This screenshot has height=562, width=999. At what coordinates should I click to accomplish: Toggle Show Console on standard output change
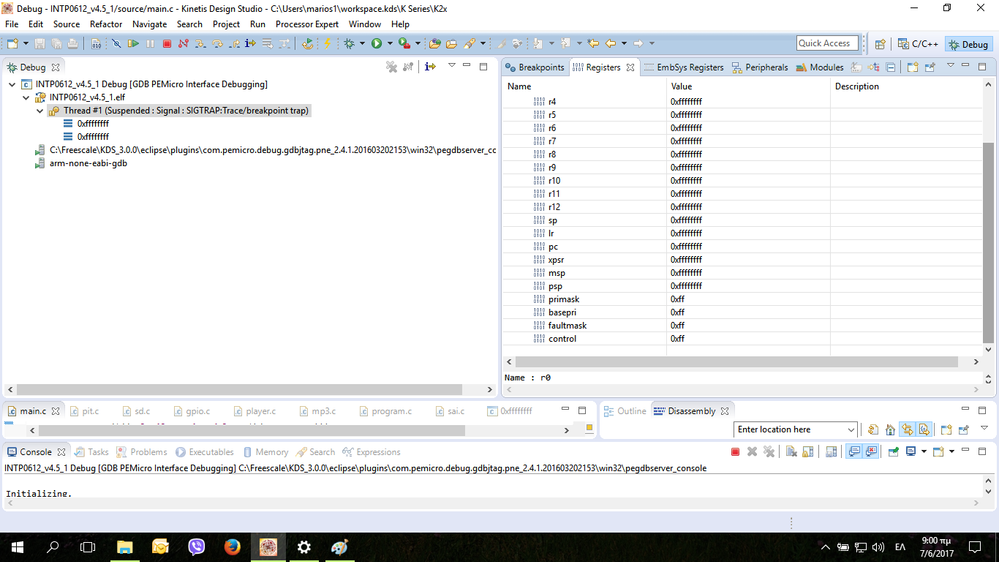[854, 452]
